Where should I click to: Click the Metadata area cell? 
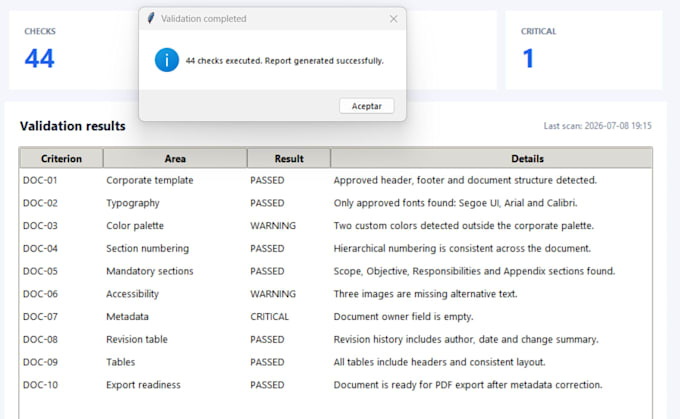(127, 317)
